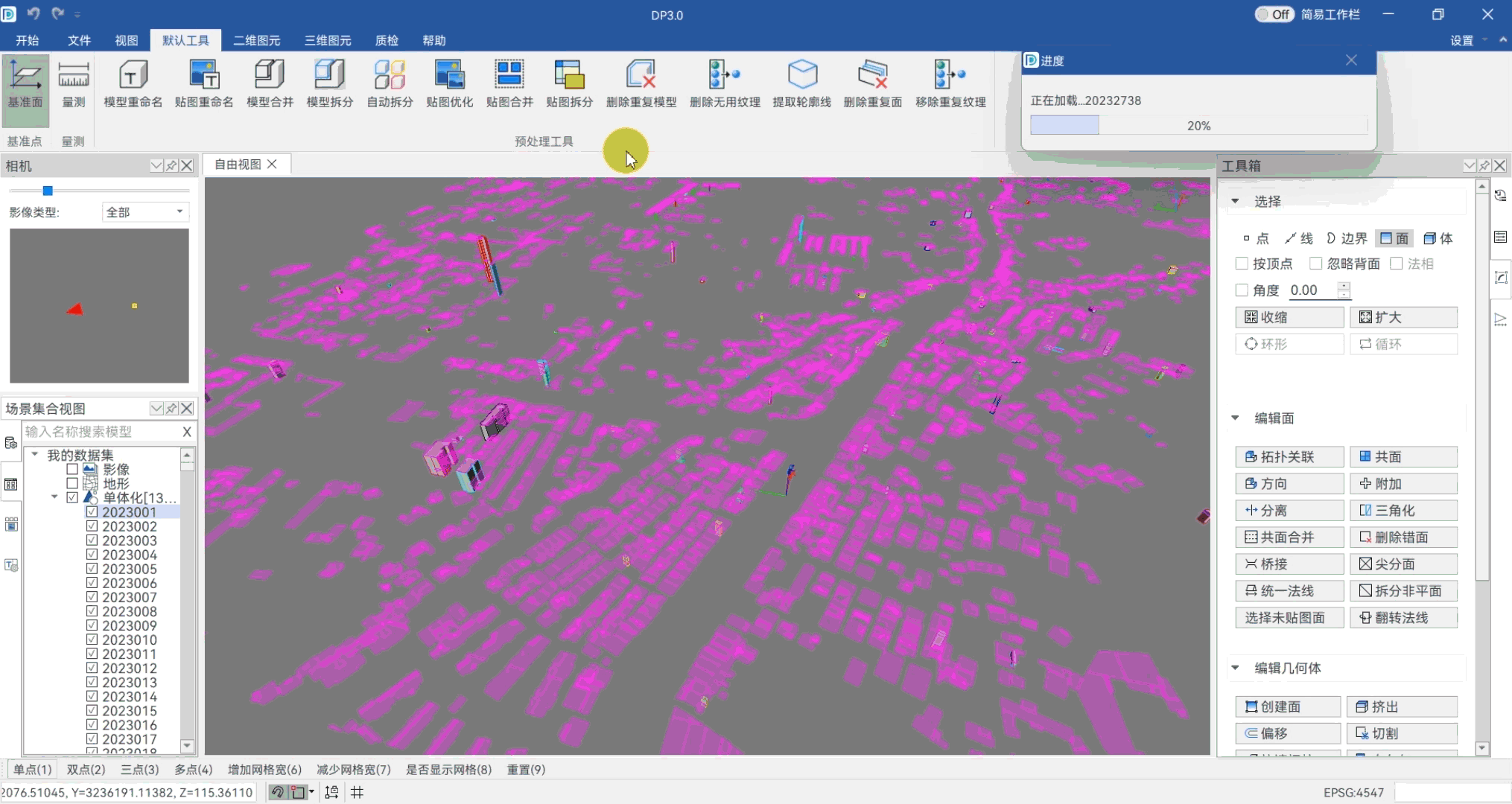This screenshot has height=804, width=1512.
Task: Open first right sidebar icon beside toolbox
Action: pyautogui.click(x=1500, y=196)
